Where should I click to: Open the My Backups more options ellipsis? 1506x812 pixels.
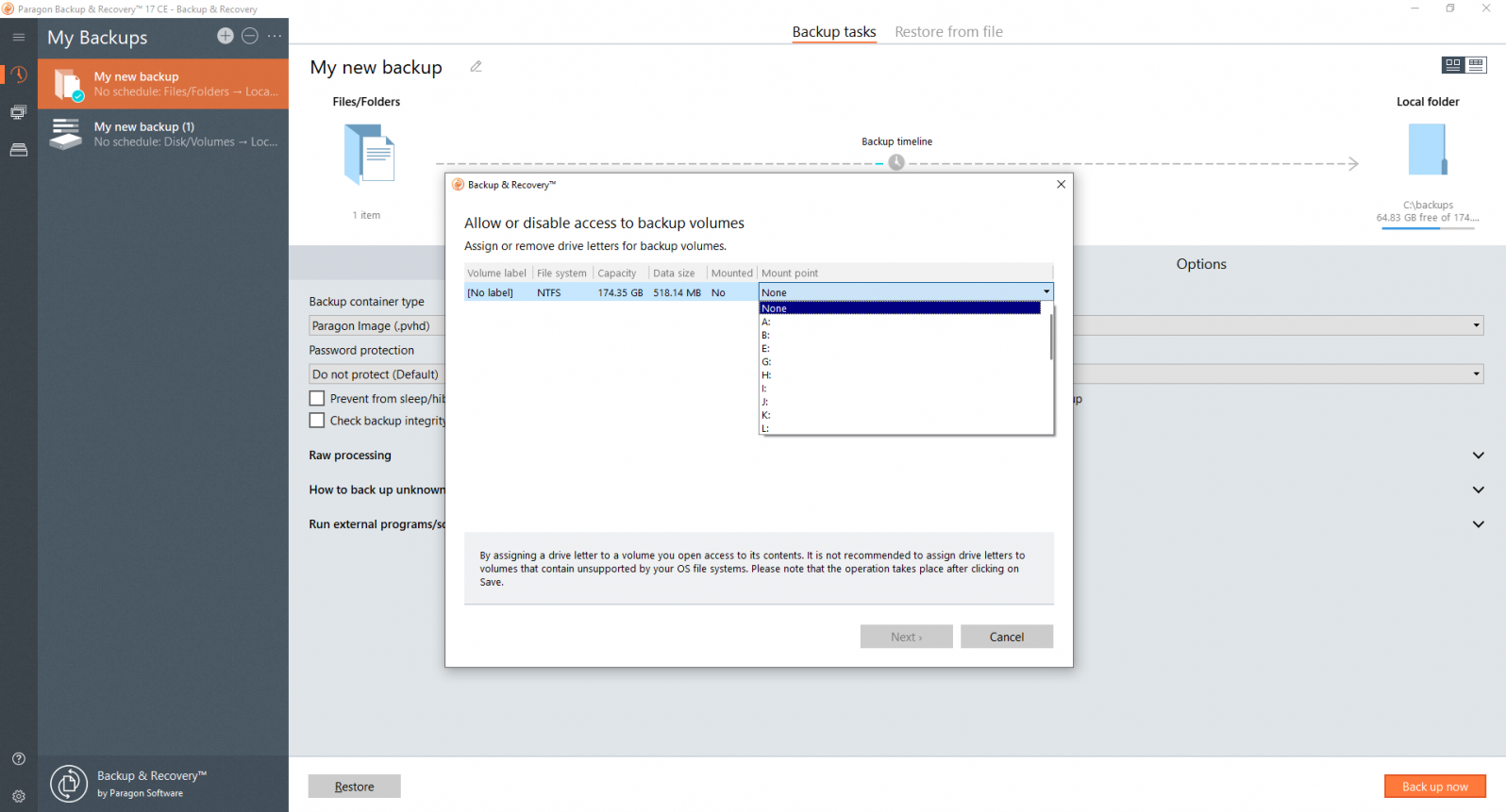(x=275, y=36)
